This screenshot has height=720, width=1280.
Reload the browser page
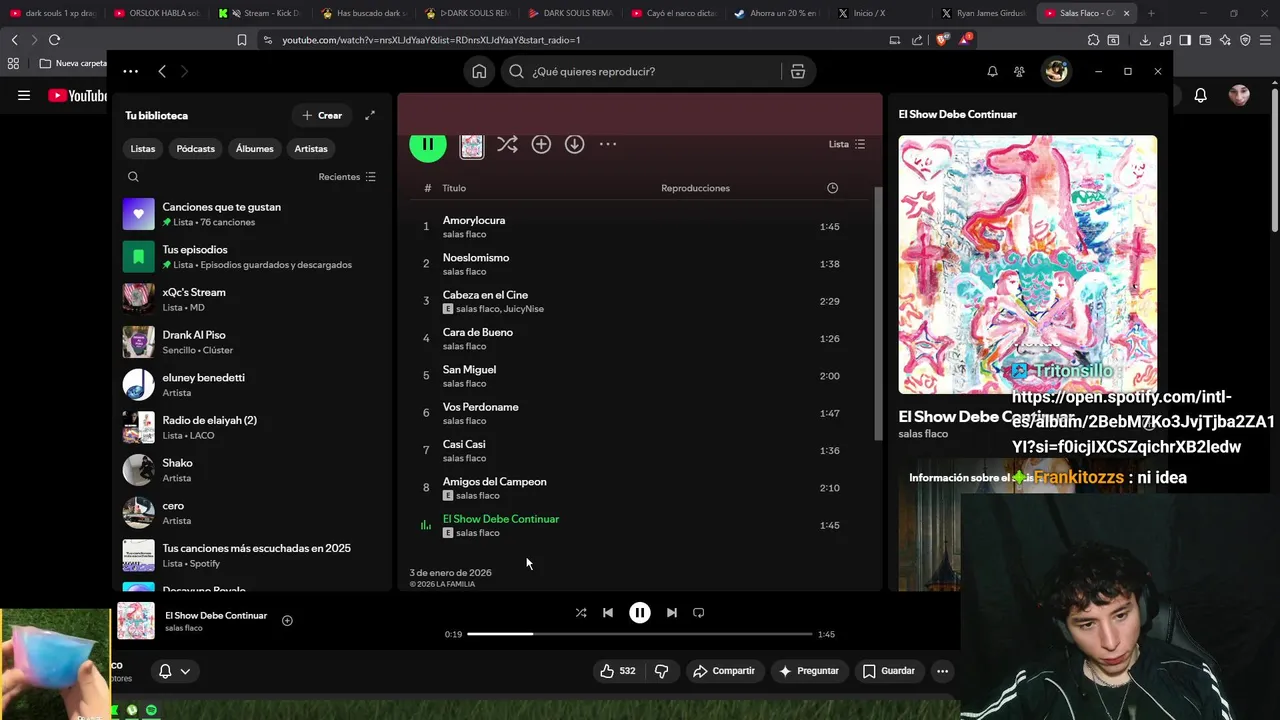point(54,40)
